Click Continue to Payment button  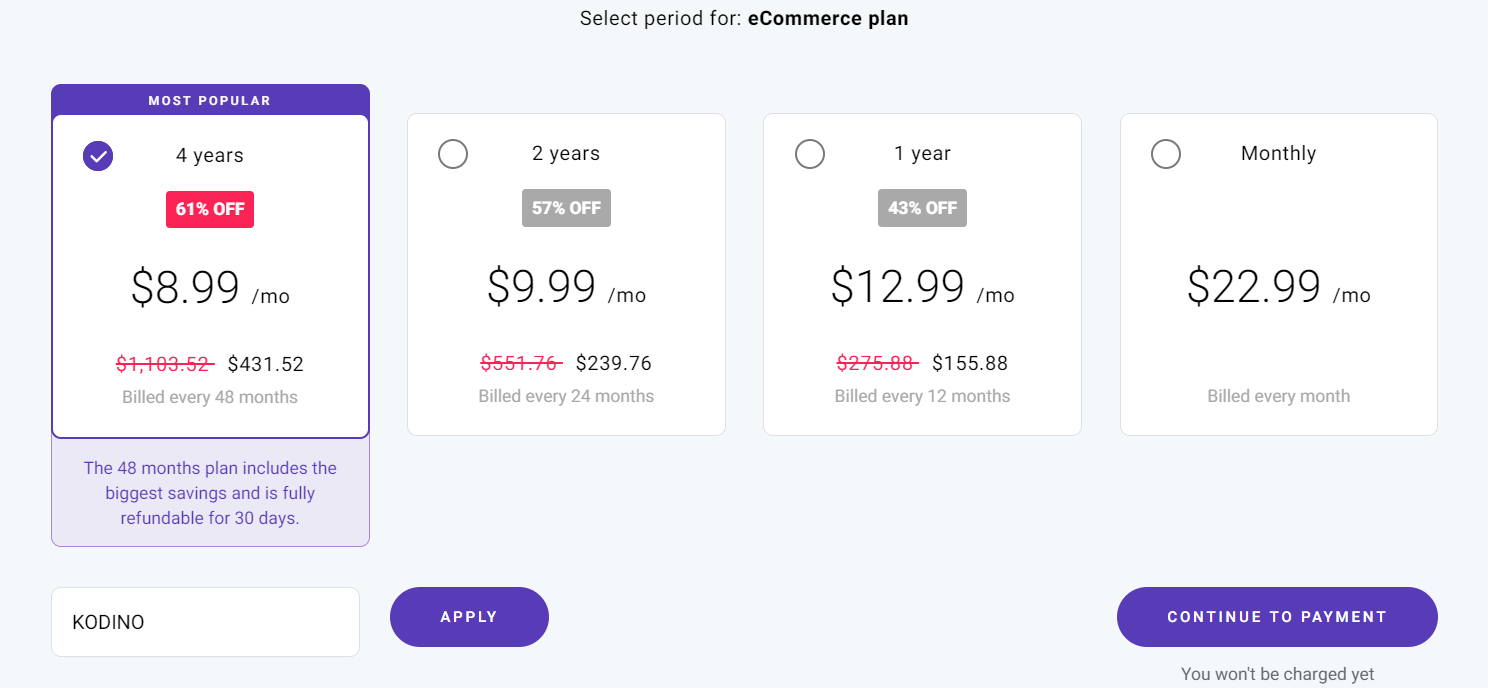pos(1277,617)
